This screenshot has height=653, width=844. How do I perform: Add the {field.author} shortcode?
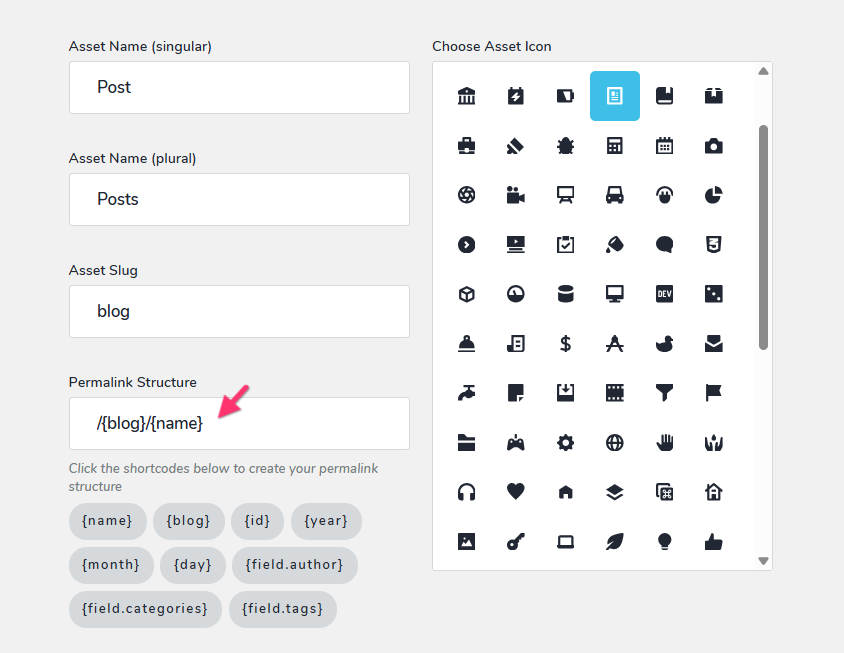pyautogui.click(x=294, y=565)
